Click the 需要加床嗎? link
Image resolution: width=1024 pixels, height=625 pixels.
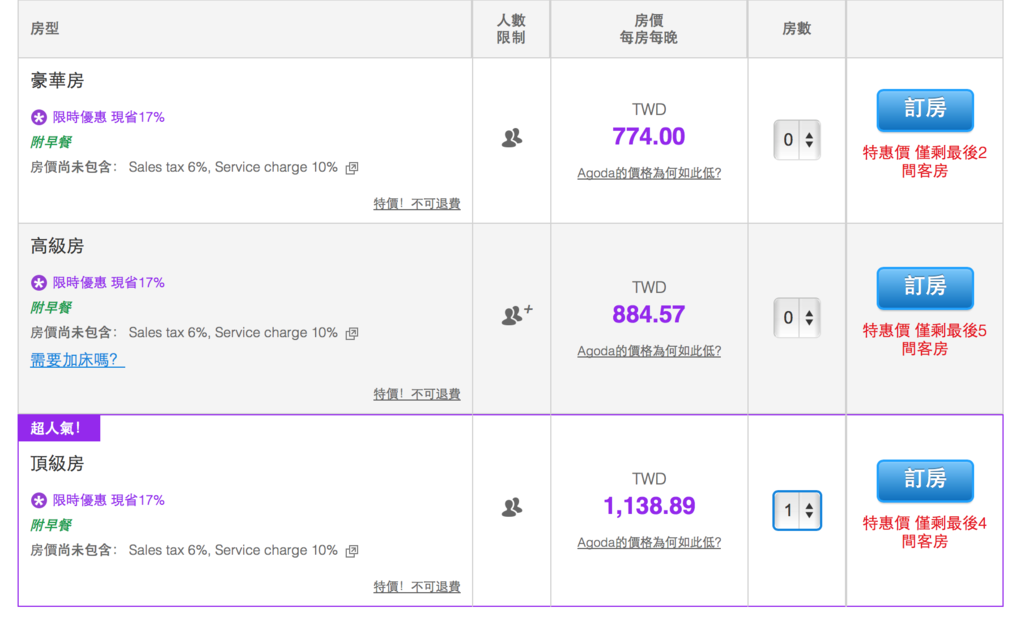[x=78, y=360]
